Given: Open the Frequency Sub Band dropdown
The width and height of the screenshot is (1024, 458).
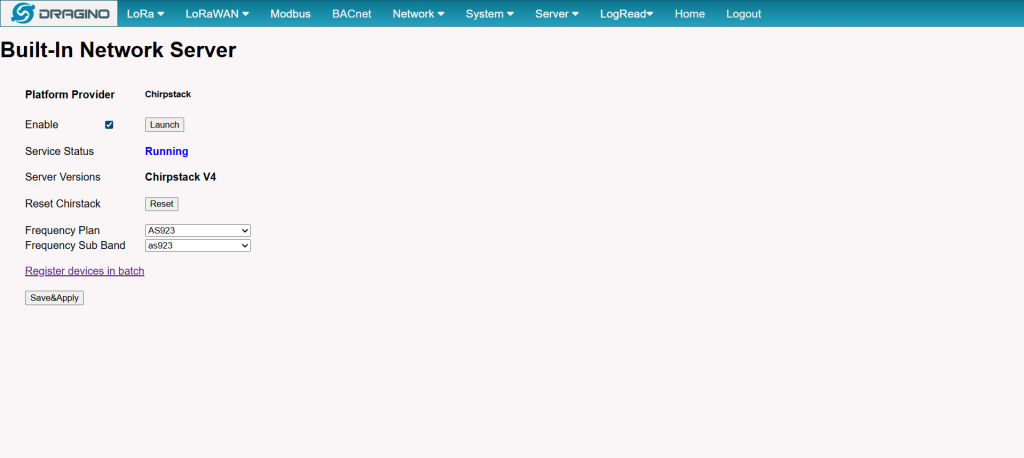Looking at the screenshot, I should (x=197, y=245).
